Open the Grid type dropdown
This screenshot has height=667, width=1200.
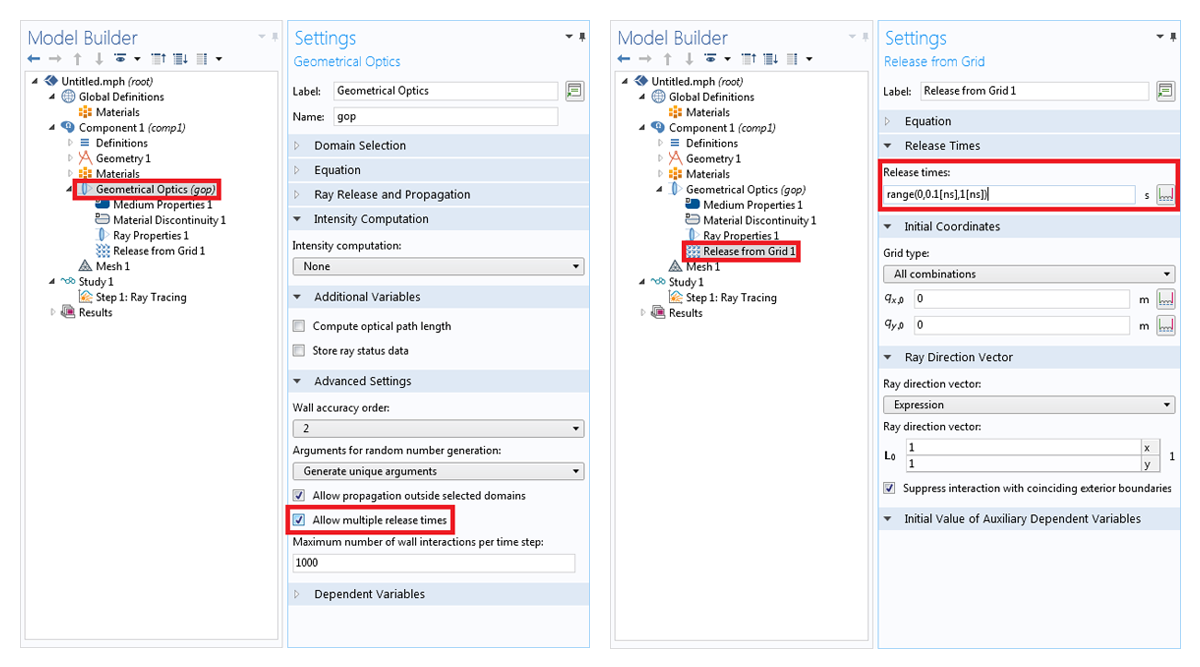(1028, 274)
